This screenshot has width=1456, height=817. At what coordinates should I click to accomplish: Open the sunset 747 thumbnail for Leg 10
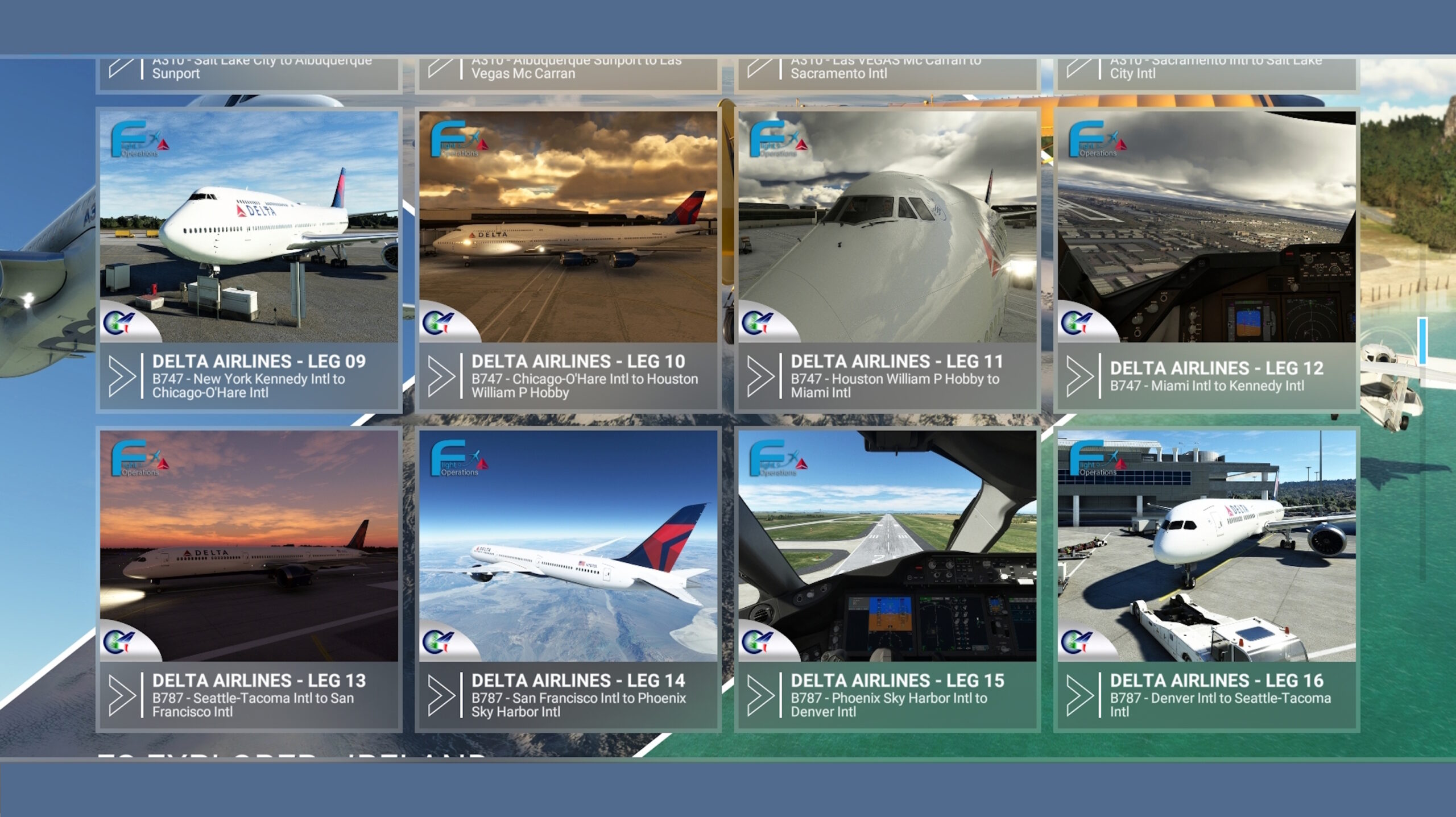tap(568, 227)
